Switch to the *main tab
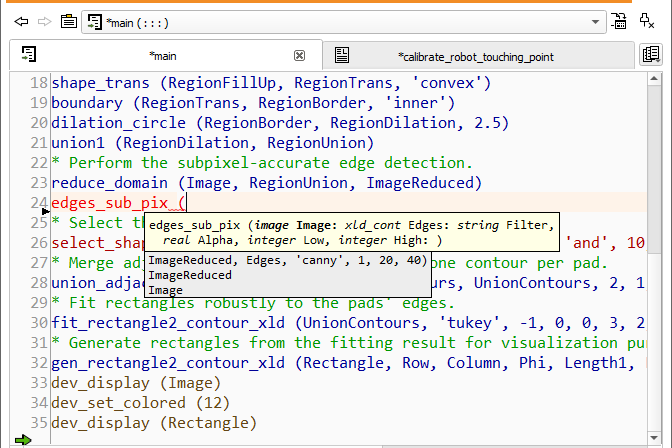The height and width of the screenshot is (448, 672). tap(166, 56)
